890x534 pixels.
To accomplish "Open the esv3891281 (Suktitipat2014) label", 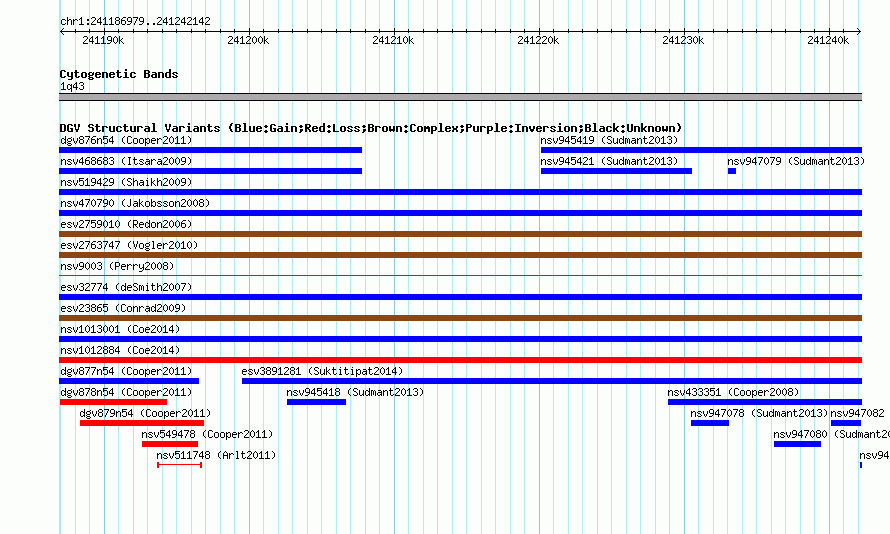I will coord(322,371).
